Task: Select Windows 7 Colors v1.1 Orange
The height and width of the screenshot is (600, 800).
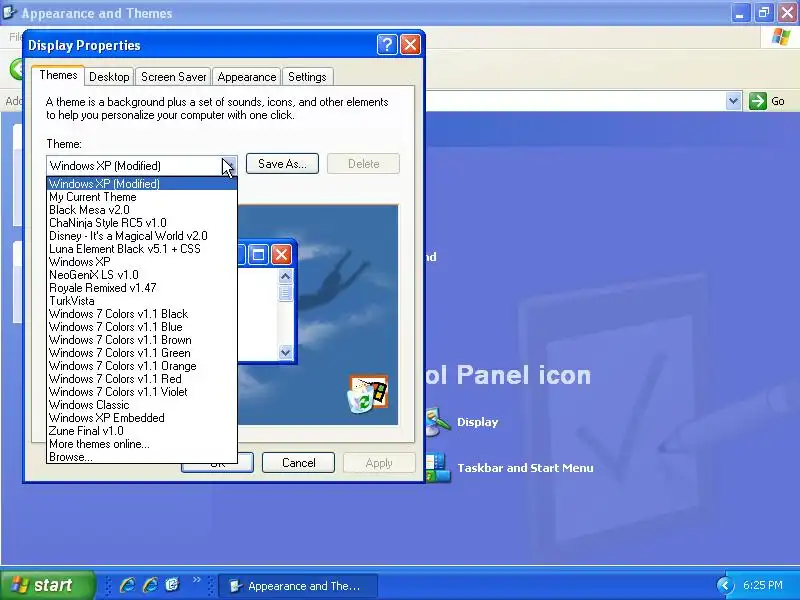Action: click(x=142, y=366)
